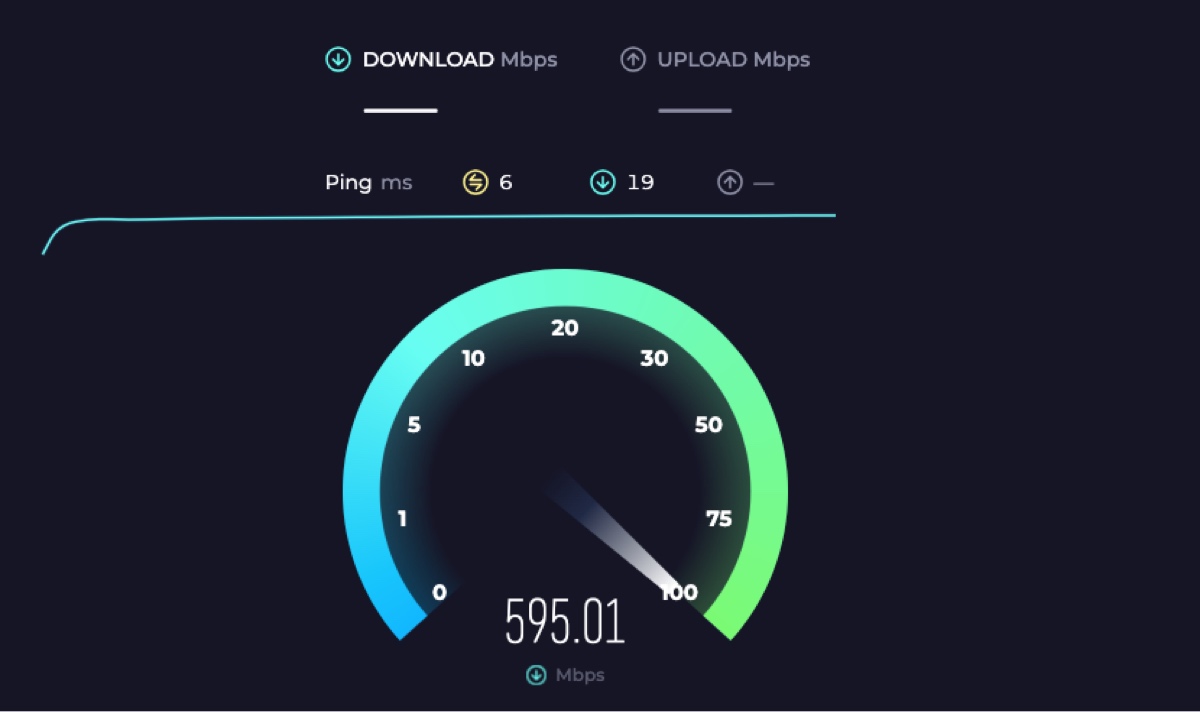
Task: Select the UPLOAD Mbps tab label
Action: tap(733, 60)
